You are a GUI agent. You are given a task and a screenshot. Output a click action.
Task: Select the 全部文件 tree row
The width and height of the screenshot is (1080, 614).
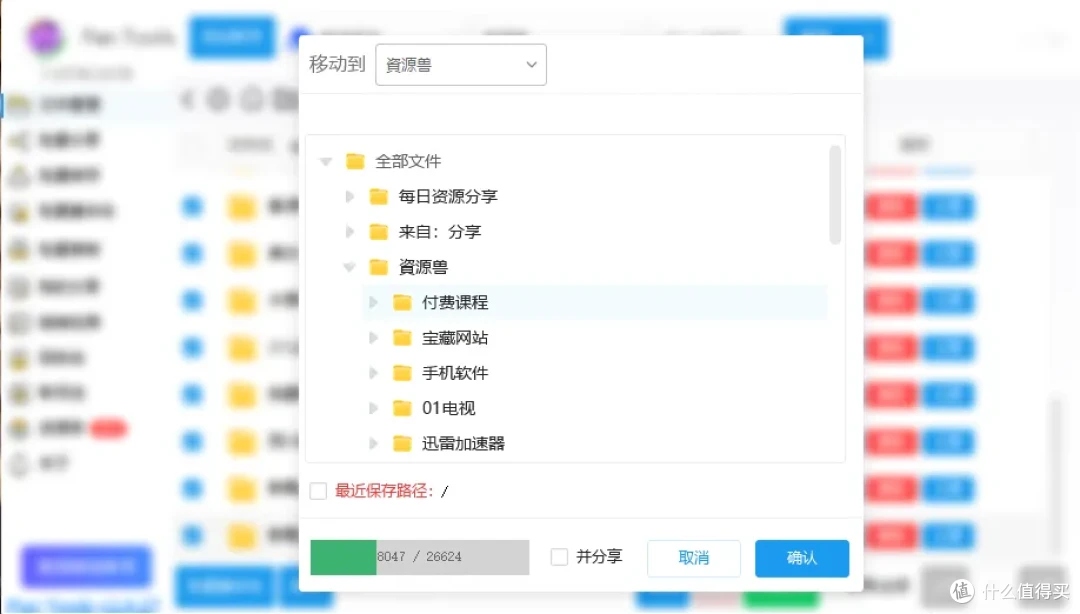coord(570,161)
